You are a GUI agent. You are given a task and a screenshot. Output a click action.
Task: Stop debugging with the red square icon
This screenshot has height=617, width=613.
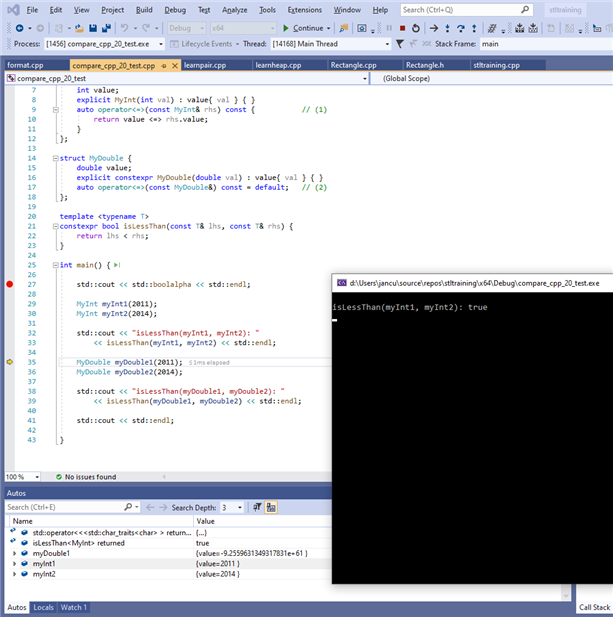402,28
